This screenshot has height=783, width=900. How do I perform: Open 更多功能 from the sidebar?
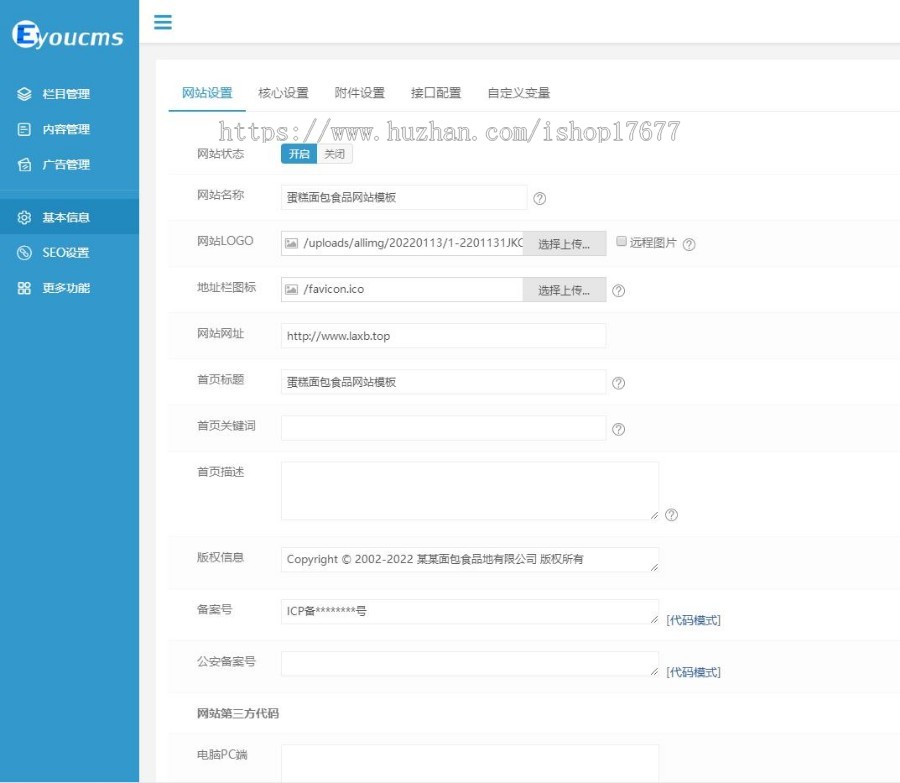click(69, 288)
